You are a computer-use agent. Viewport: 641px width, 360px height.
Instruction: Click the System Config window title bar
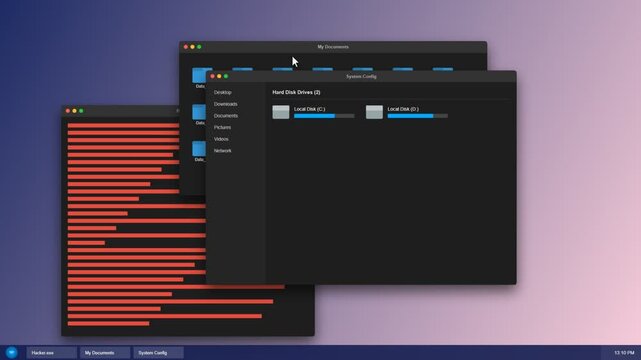[361, 76]
